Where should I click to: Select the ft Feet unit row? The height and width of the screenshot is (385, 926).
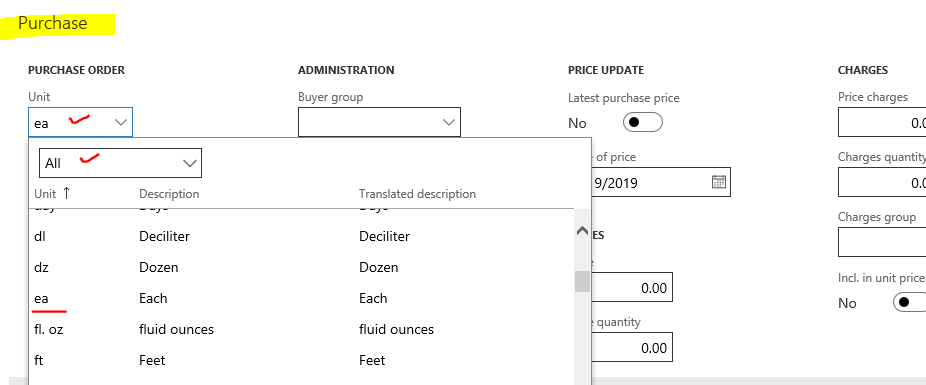coord(301,360)
